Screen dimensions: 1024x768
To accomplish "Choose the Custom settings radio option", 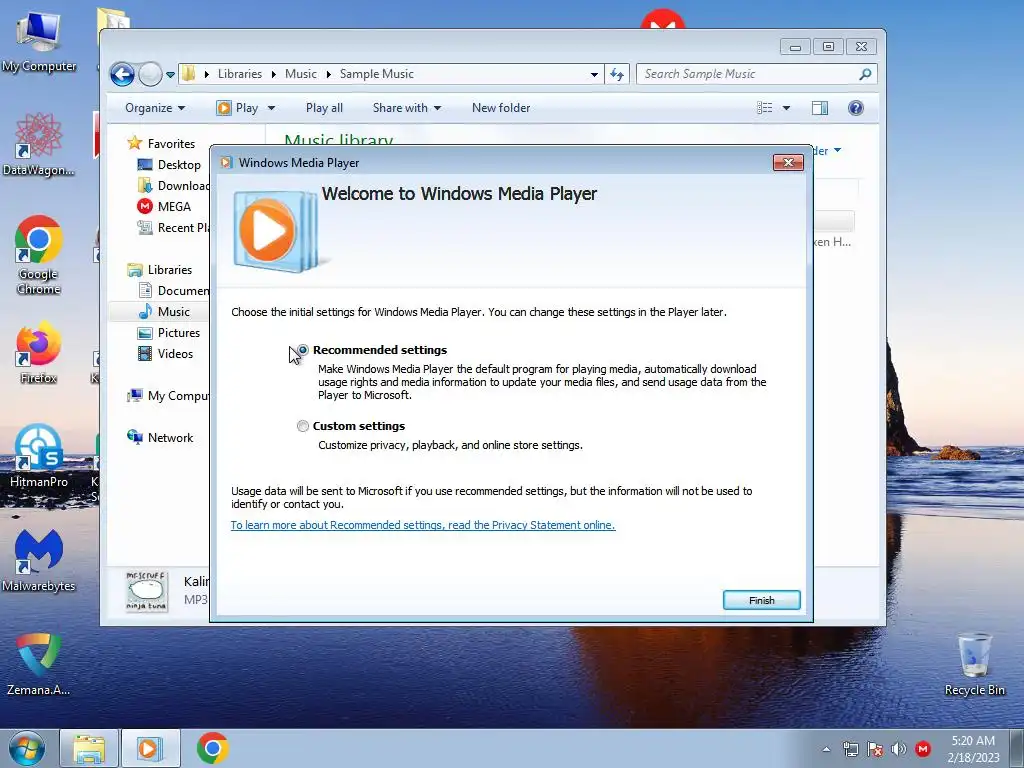I will coord(302,426).
